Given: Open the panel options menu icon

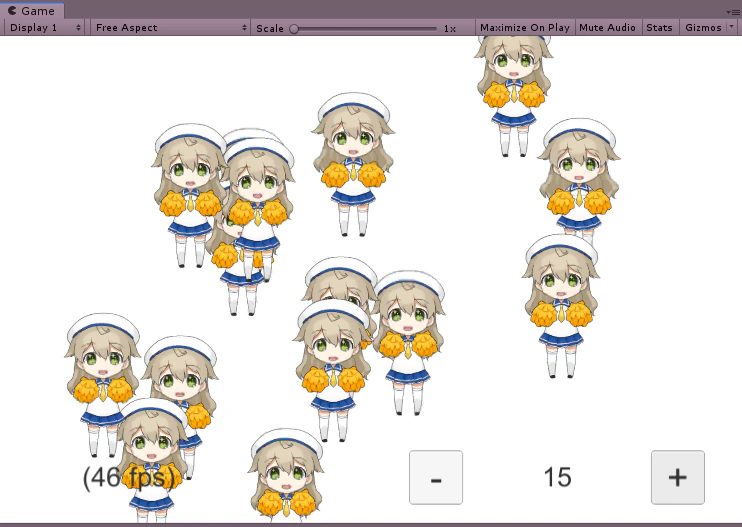Looking at the screenshot, I should [x=733, y=12].
